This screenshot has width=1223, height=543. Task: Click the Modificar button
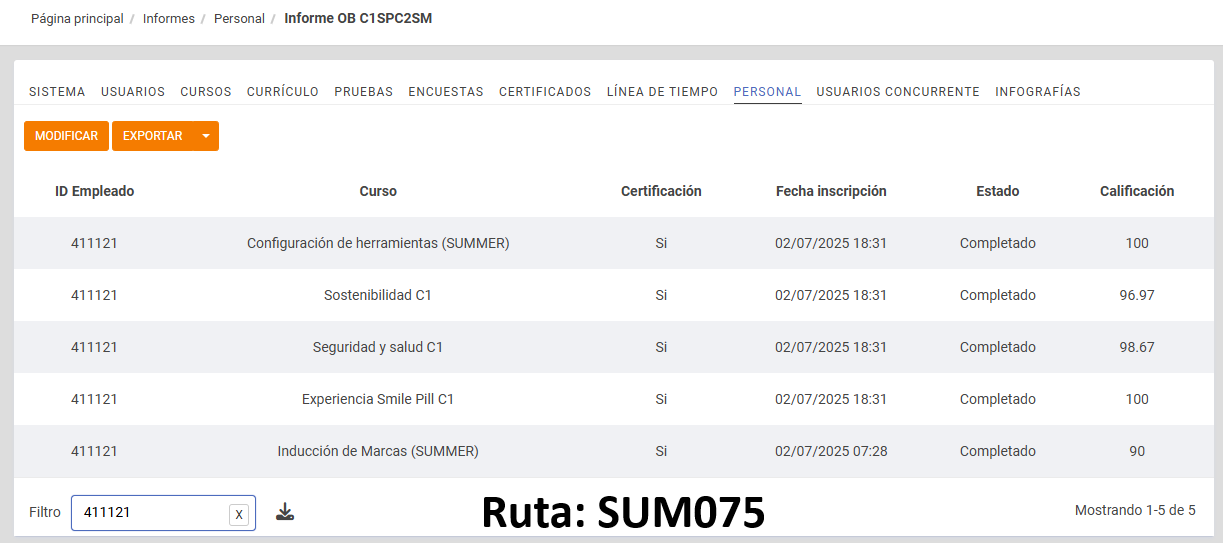tap(66, 136)
